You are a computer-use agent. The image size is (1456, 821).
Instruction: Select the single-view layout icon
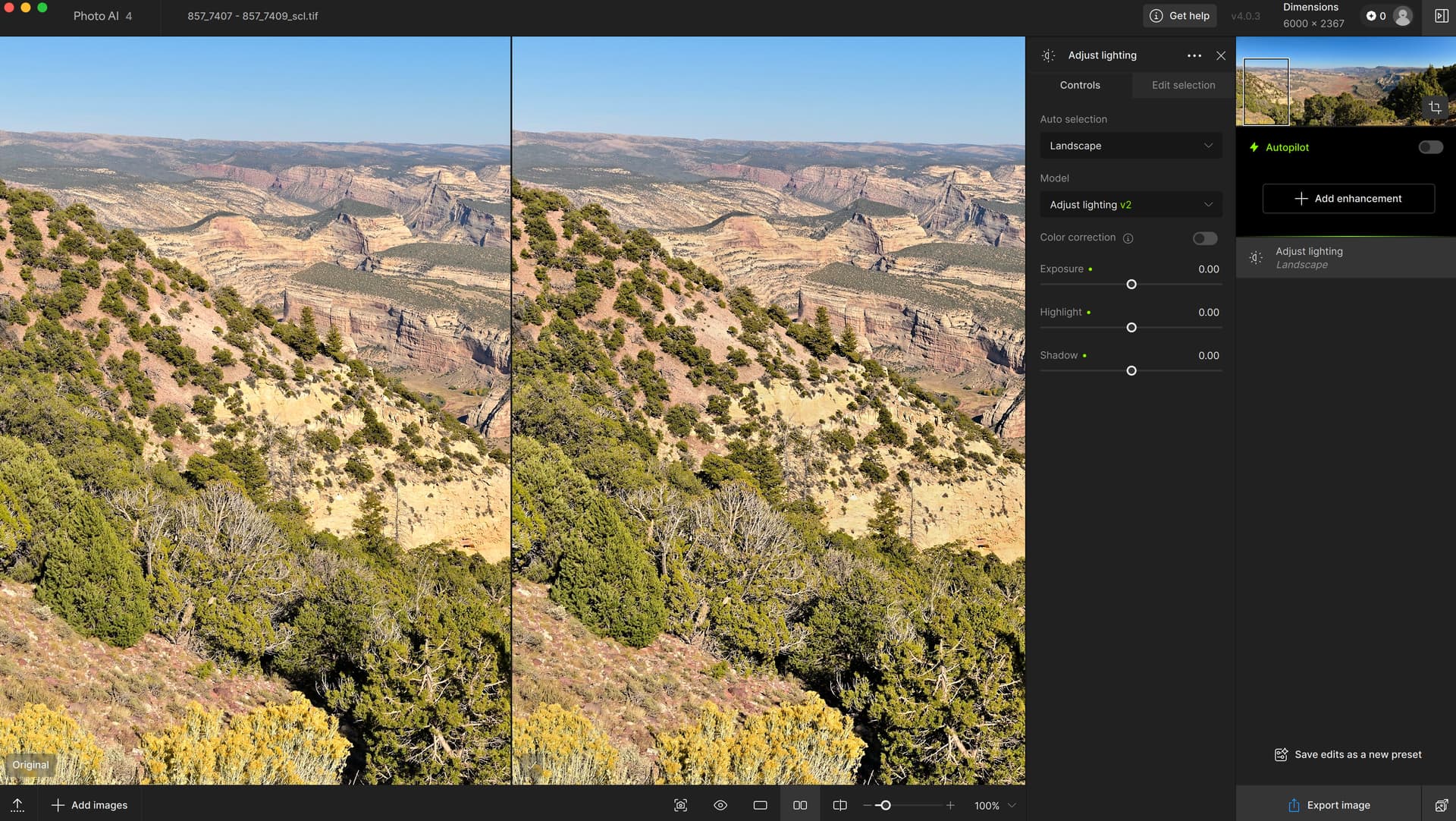[760, 805]
